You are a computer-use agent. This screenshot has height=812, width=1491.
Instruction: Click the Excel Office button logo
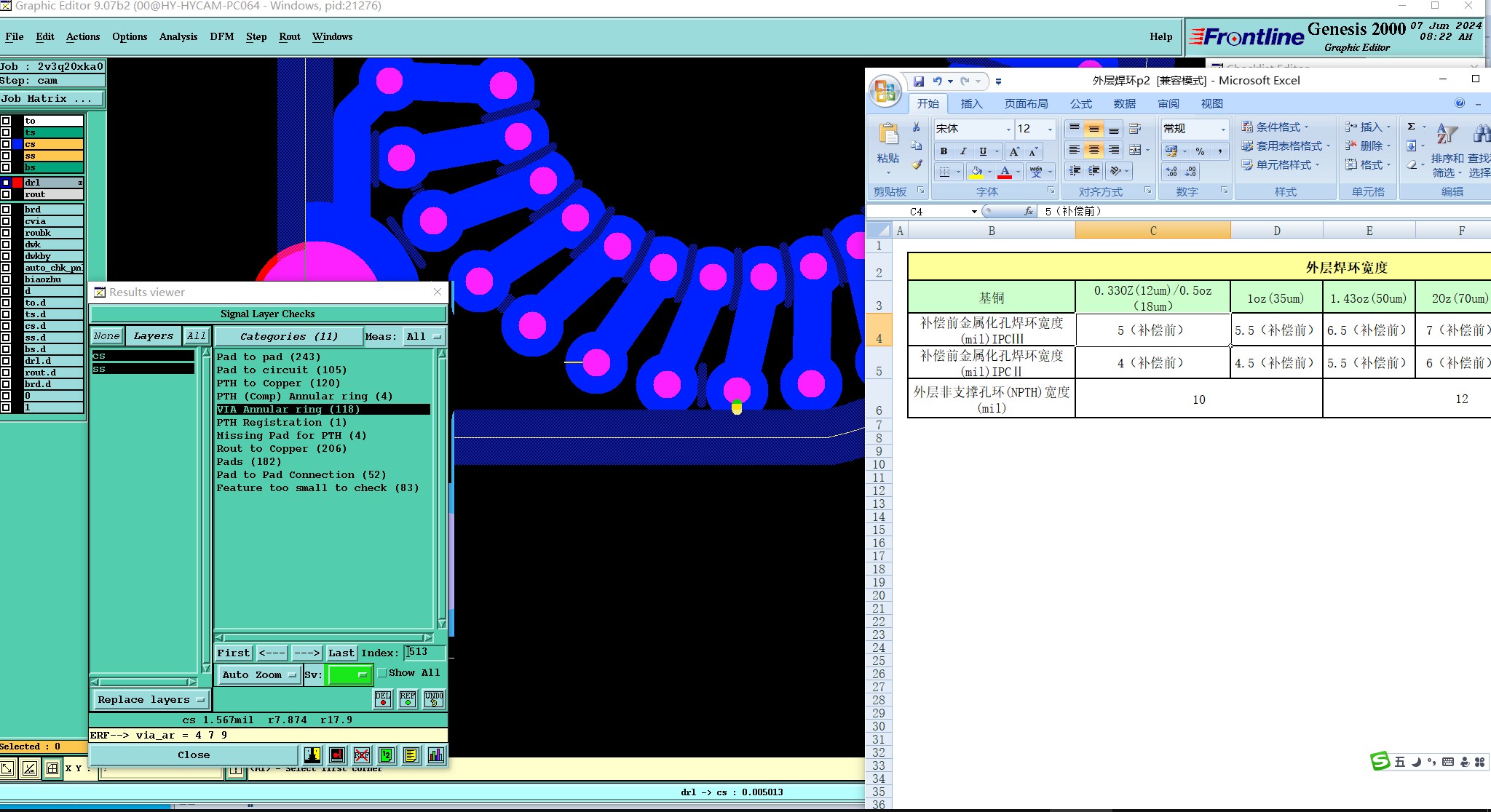[885, 91]
